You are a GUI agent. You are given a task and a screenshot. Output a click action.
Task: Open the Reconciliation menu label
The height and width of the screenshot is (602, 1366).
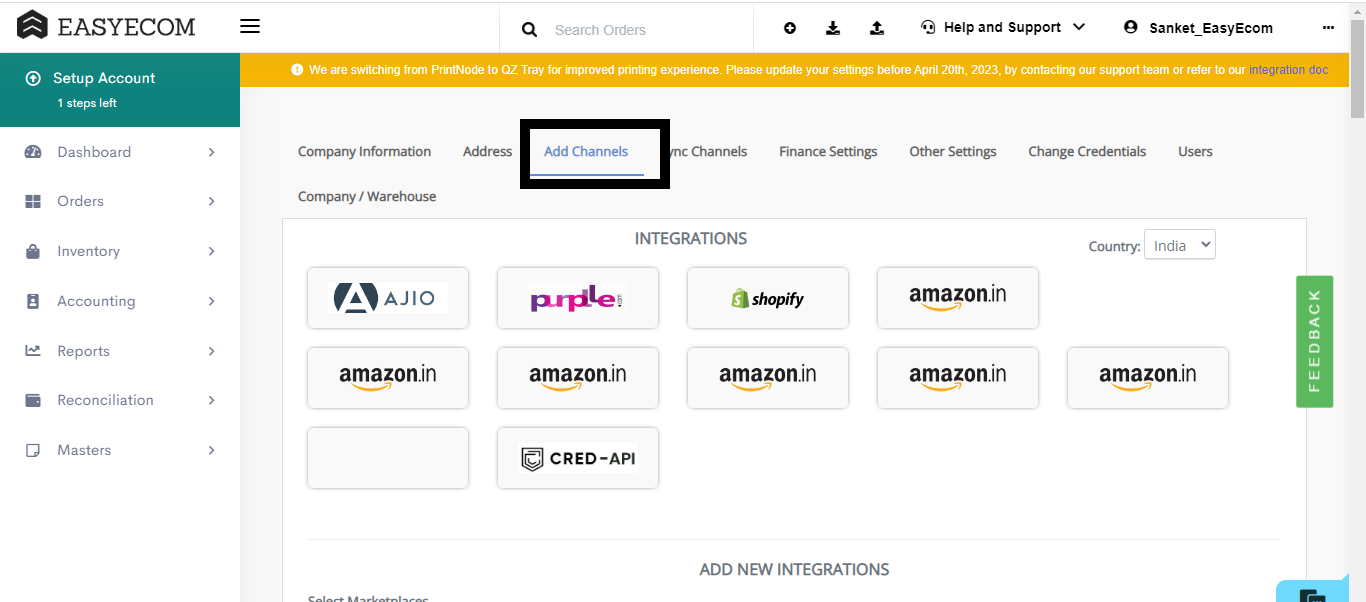(x=105, y=400)
